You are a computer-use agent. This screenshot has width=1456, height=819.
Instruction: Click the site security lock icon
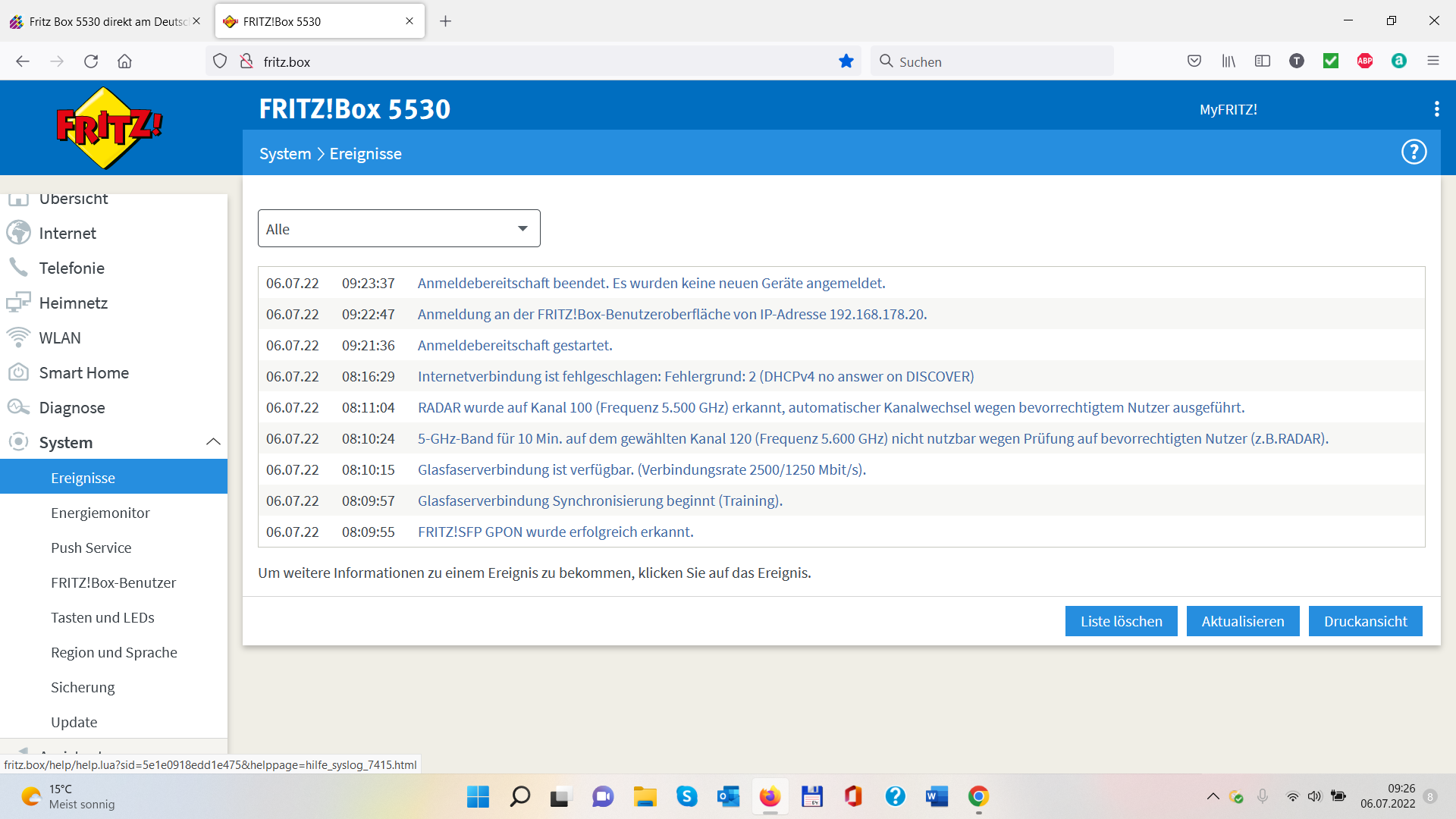[246, 61]
